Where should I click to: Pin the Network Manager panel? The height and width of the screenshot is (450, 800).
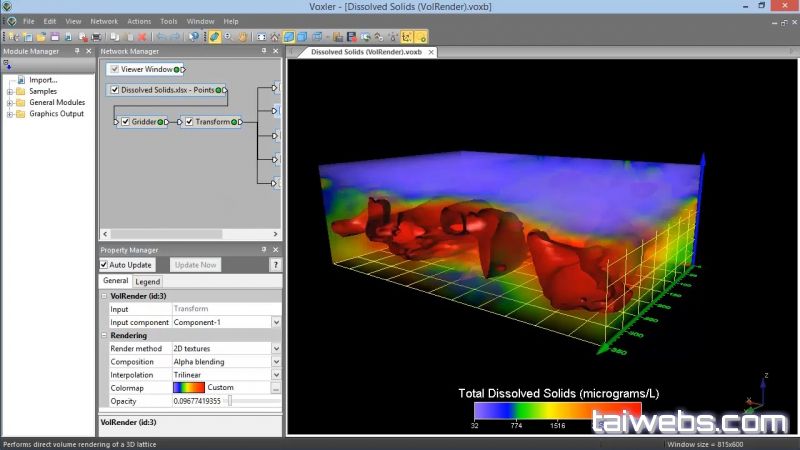265,51
